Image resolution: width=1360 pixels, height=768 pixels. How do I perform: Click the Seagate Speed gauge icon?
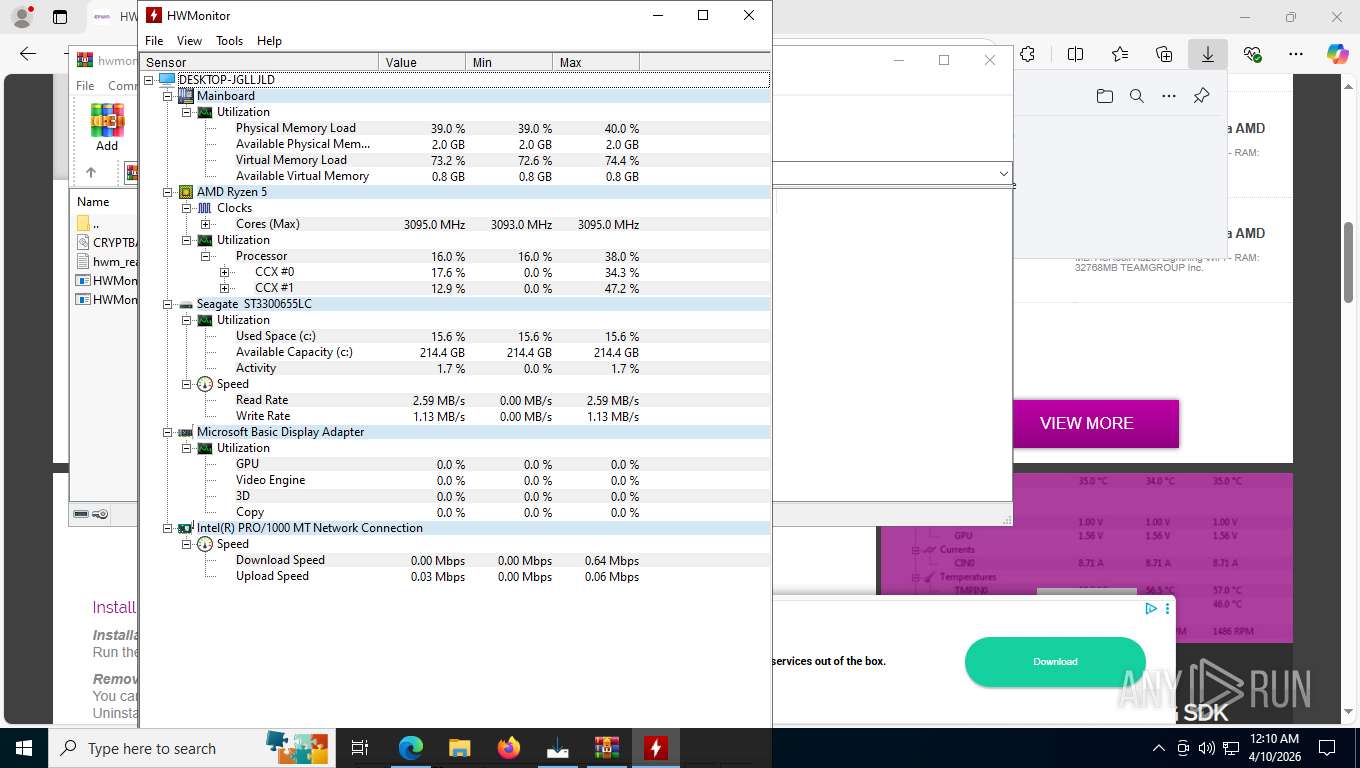pyautogui.click(x=205, y=384)
